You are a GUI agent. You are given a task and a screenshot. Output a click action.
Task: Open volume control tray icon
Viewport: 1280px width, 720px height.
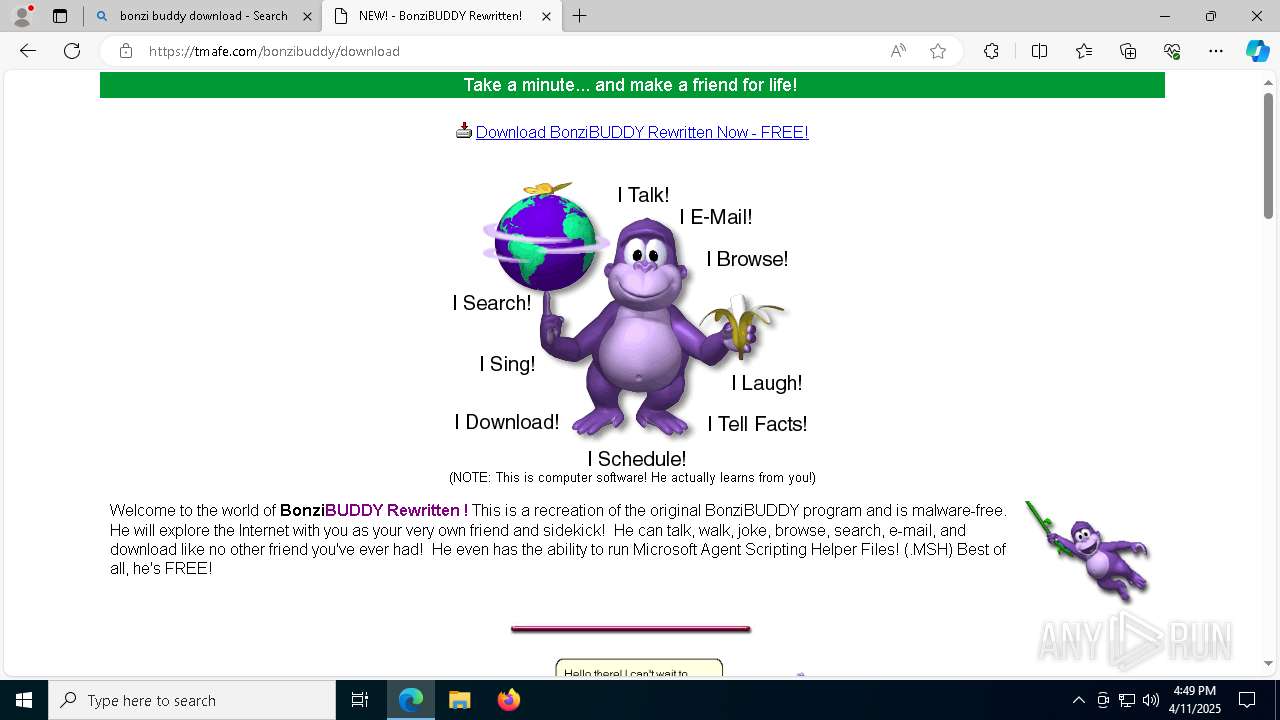point(1151,700)
